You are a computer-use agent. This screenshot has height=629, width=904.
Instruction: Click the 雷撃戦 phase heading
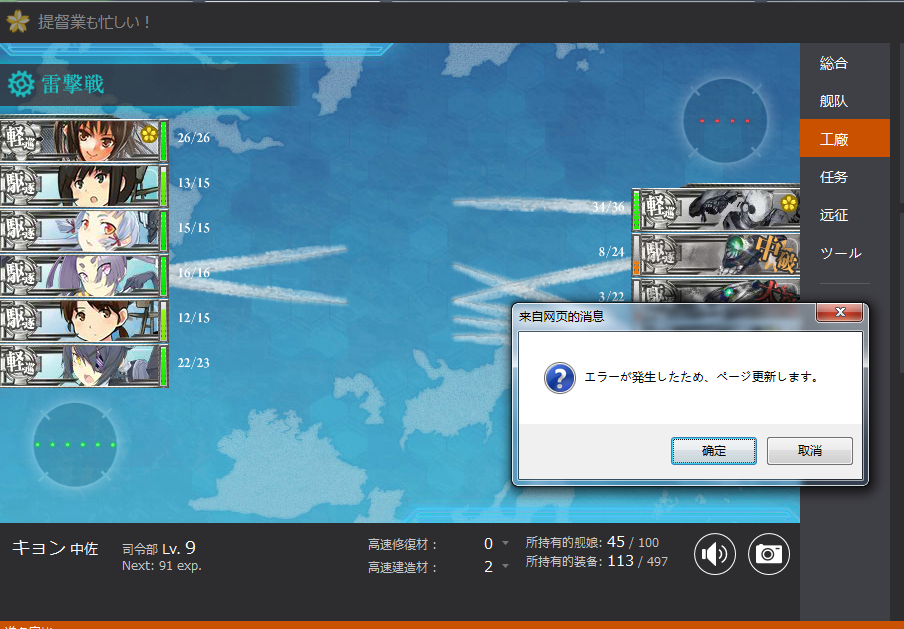point(73,84)
